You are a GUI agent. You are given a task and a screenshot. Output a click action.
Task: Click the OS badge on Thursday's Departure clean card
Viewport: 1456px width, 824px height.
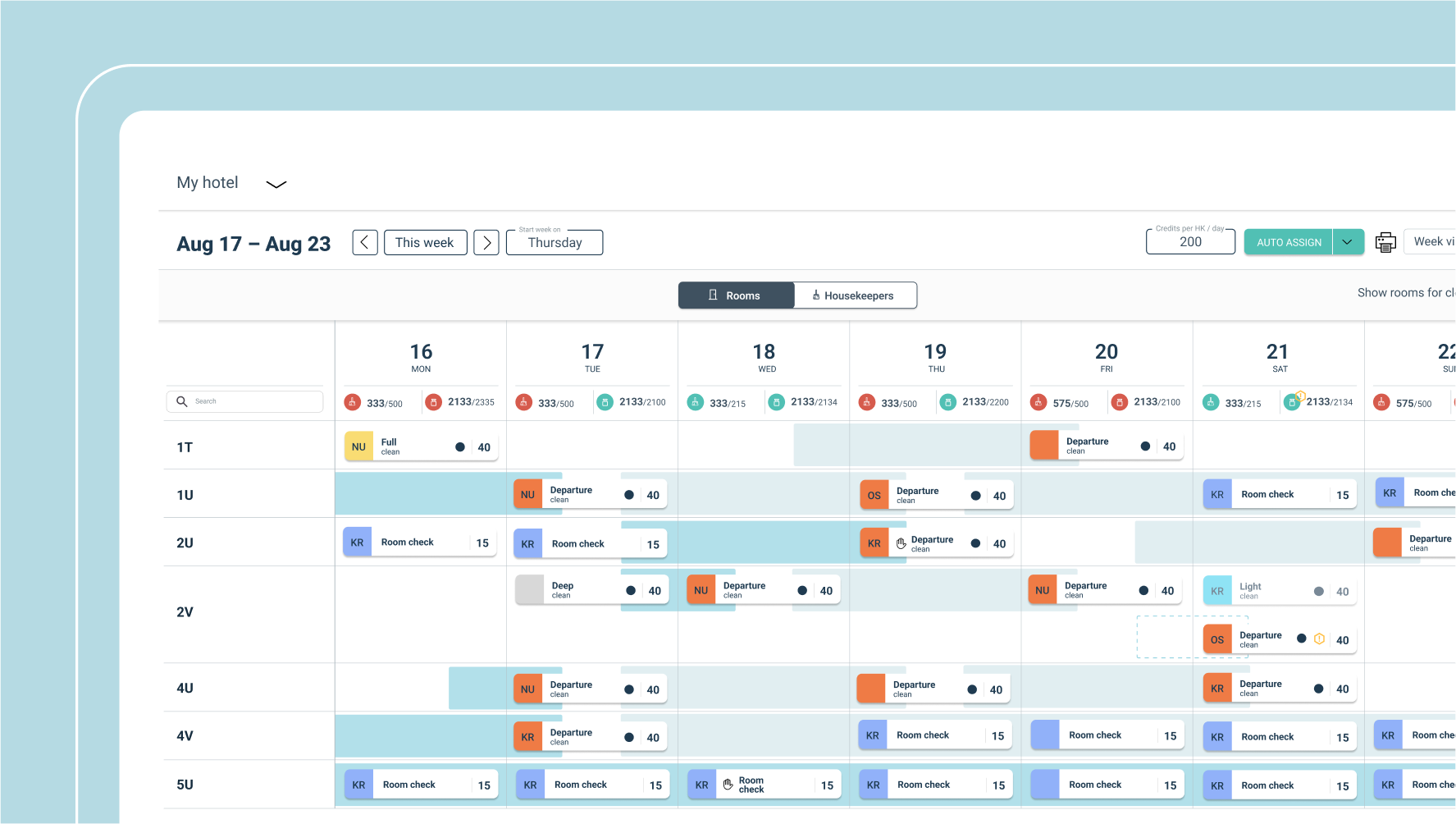tap(874, 494)
